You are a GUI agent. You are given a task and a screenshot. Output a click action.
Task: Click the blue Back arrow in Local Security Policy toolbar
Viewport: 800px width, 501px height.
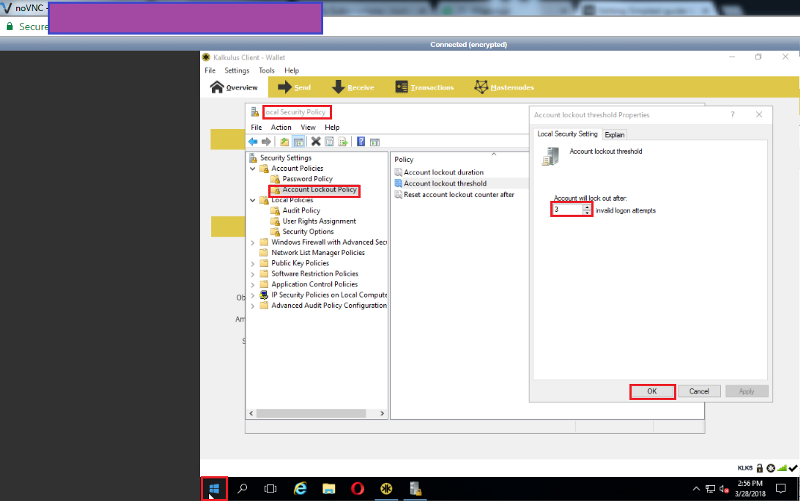[253, 141]
